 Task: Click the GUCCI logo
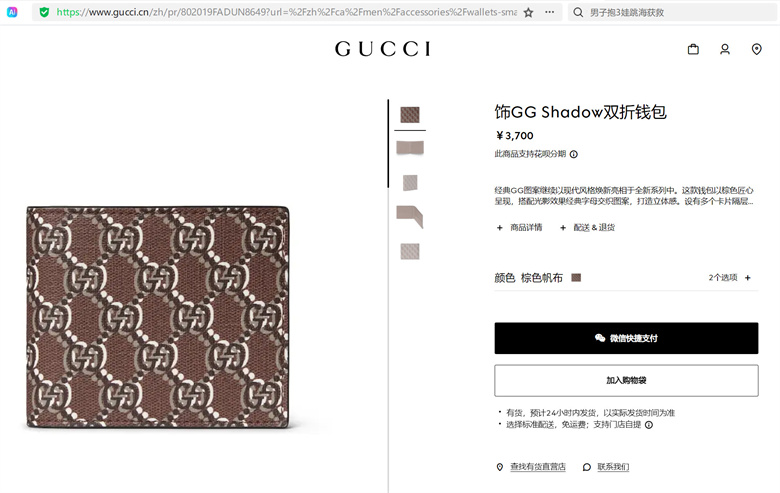point(383,49)
